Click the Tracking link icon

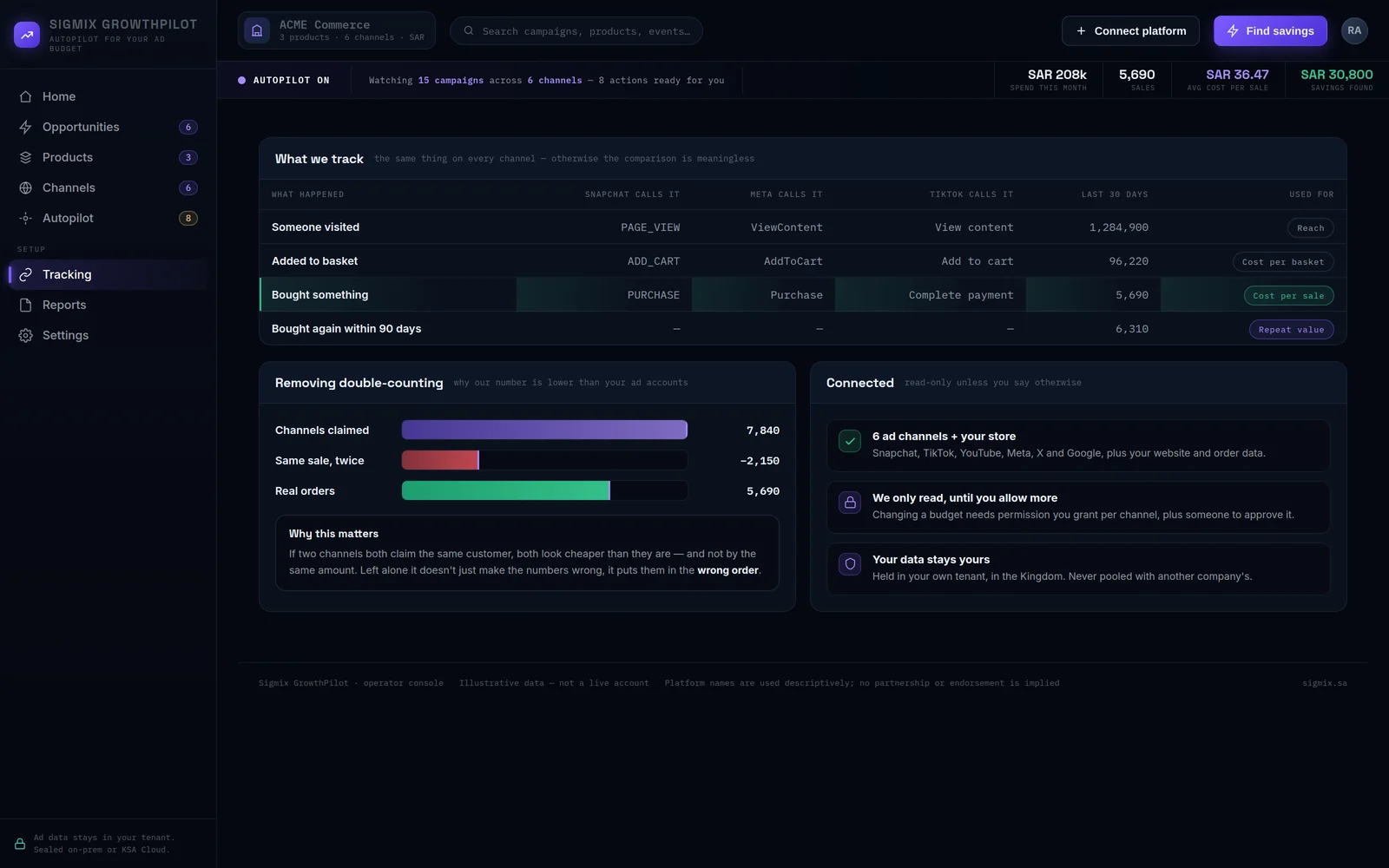[x=26, y=274]
